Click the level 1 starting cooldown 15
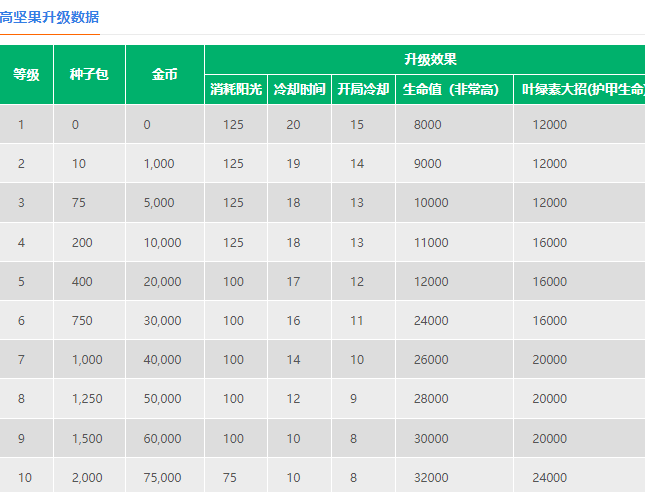The height and width of the screenshot is (492, 645). click(x=363, y=124)
